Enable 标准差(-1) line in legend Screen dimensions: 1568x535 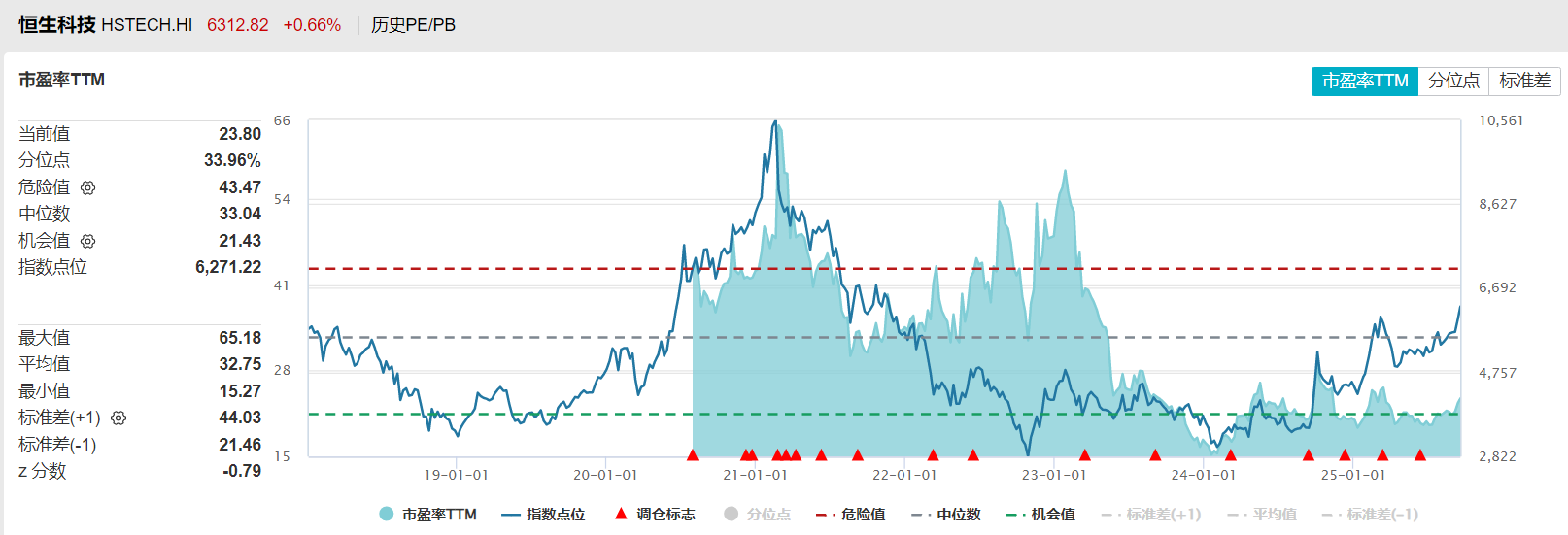coord(1370,515)
